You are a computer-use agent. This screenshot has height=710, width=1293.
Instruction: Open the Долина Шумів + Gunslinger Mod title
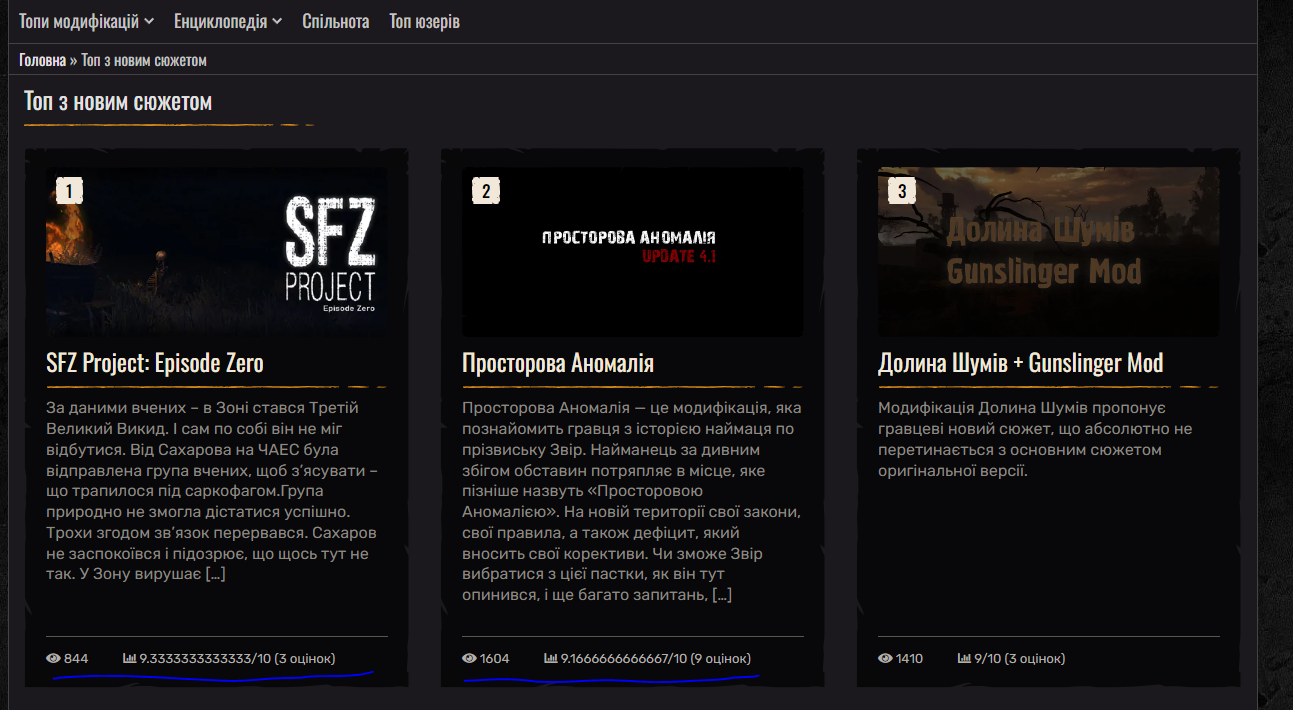1021,363
